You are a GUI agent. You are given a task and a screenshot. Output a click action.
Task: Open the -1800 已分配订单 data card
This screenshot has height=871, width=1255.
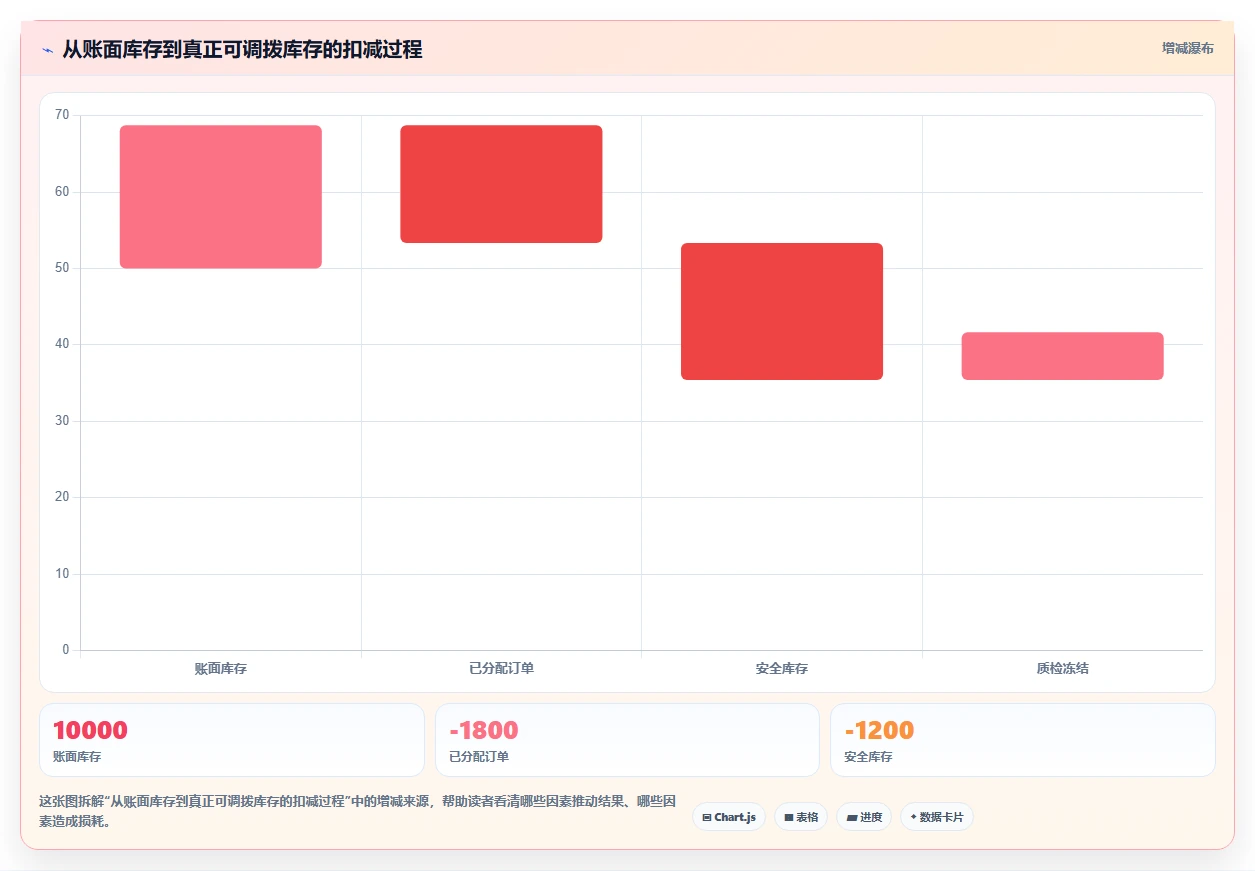[627, 740]
